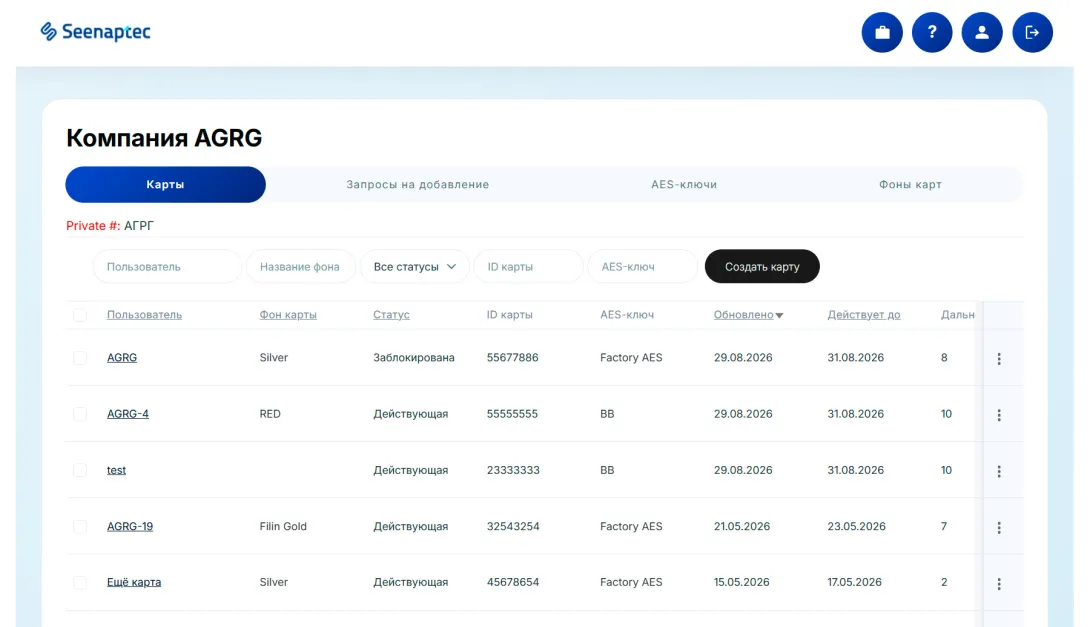Open the user profile icon
Image resolution: width=1090 pixels, height=627 pixels.
(x=982, y=32)
